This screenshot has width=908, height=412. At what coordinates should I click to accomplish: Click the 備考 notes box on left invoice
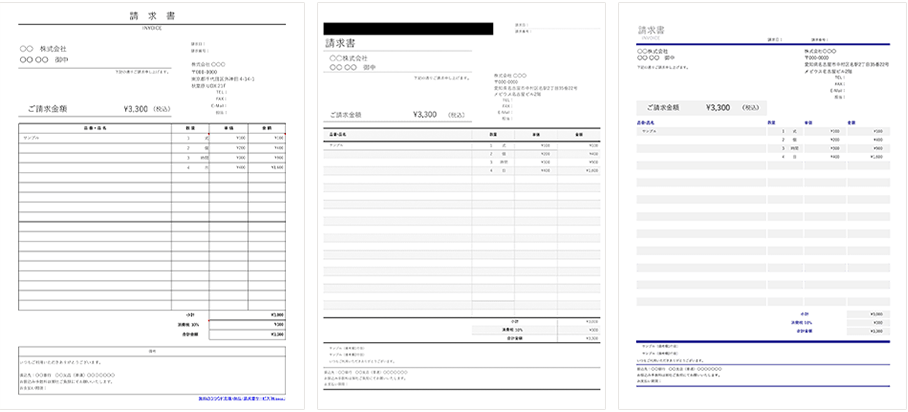[x=151, y=374]
